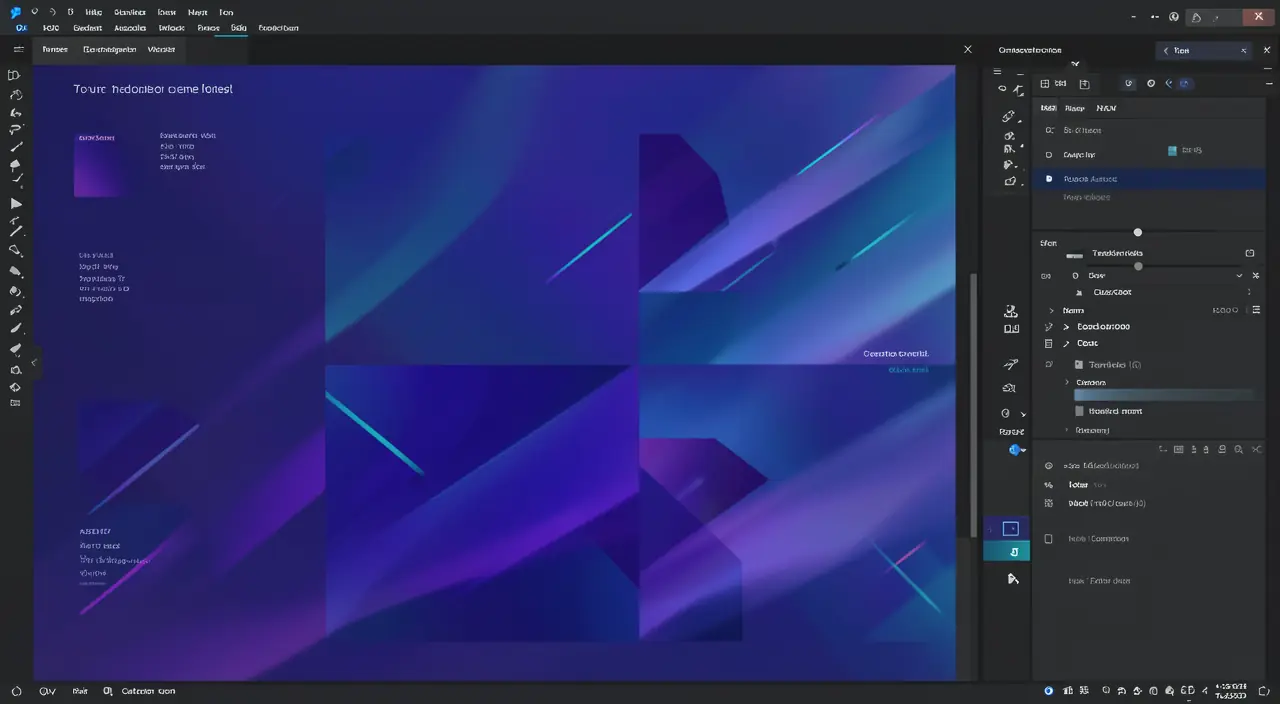1280x704 pixels.
Task: Click the lower slider handle in the right panel
Action: 1138,266
